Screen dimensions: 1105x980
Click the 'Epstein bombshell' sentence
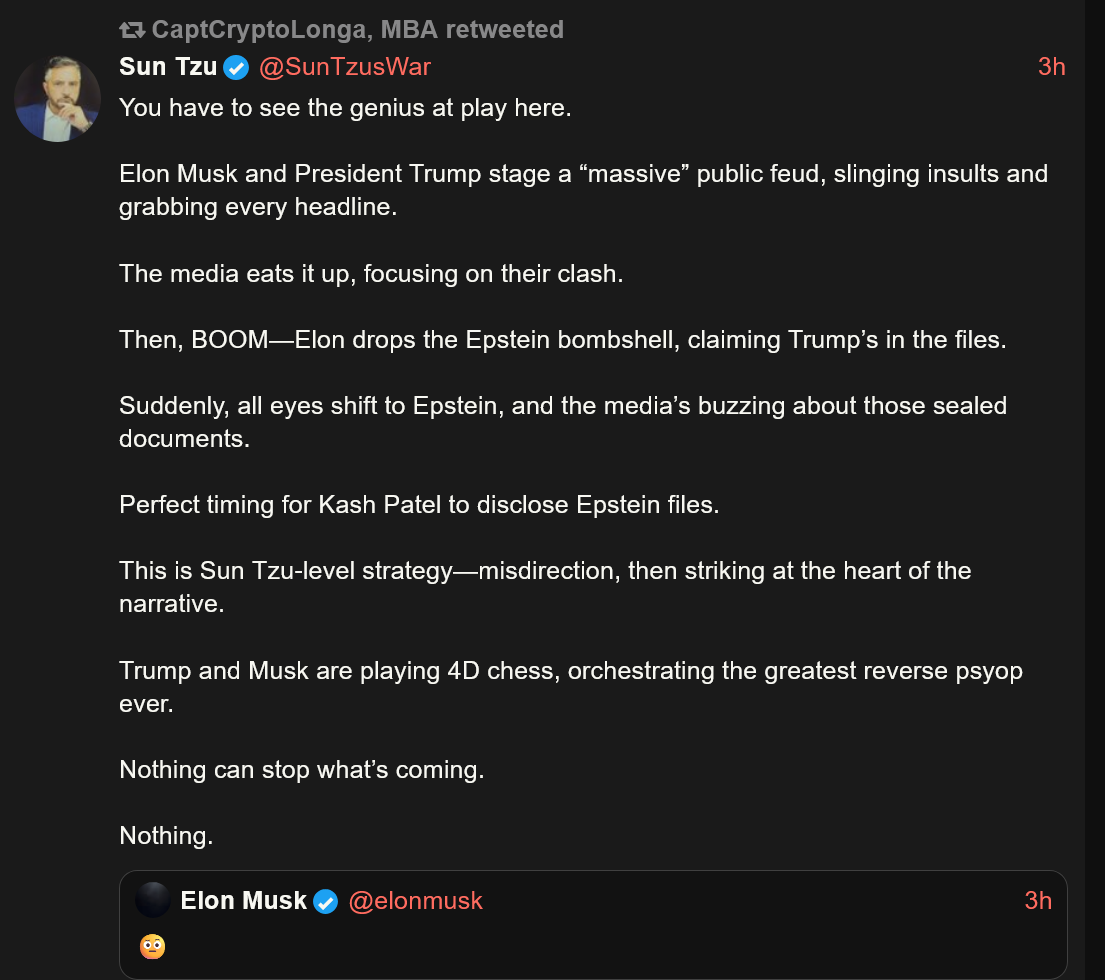click(x=562, y=340)
